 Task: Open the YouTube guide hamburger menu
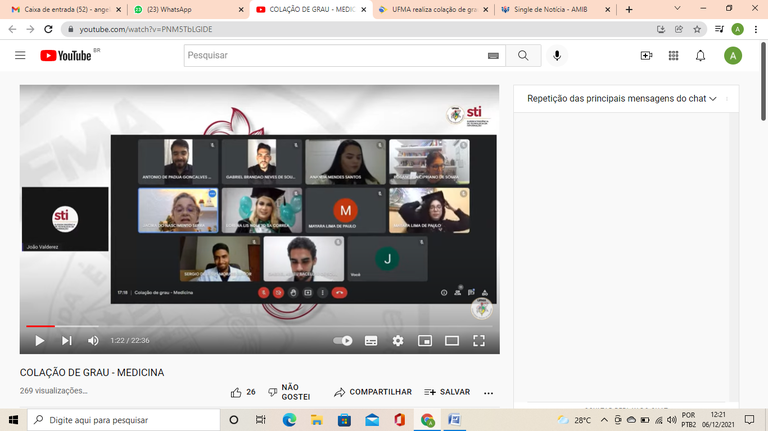20,56
